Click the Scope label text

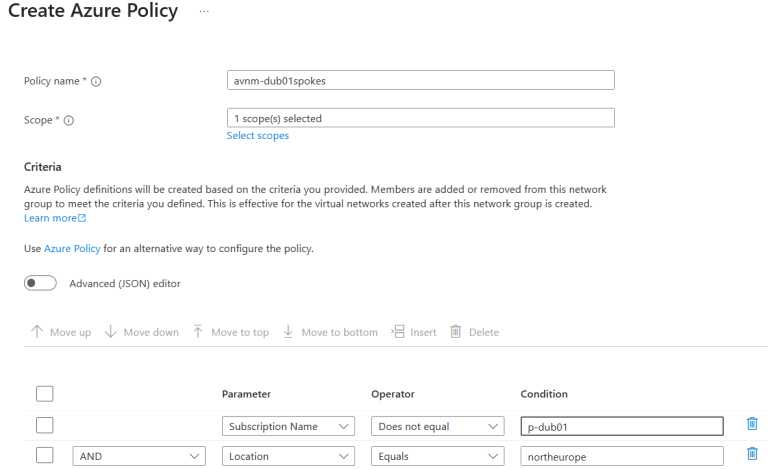[38, 120]
